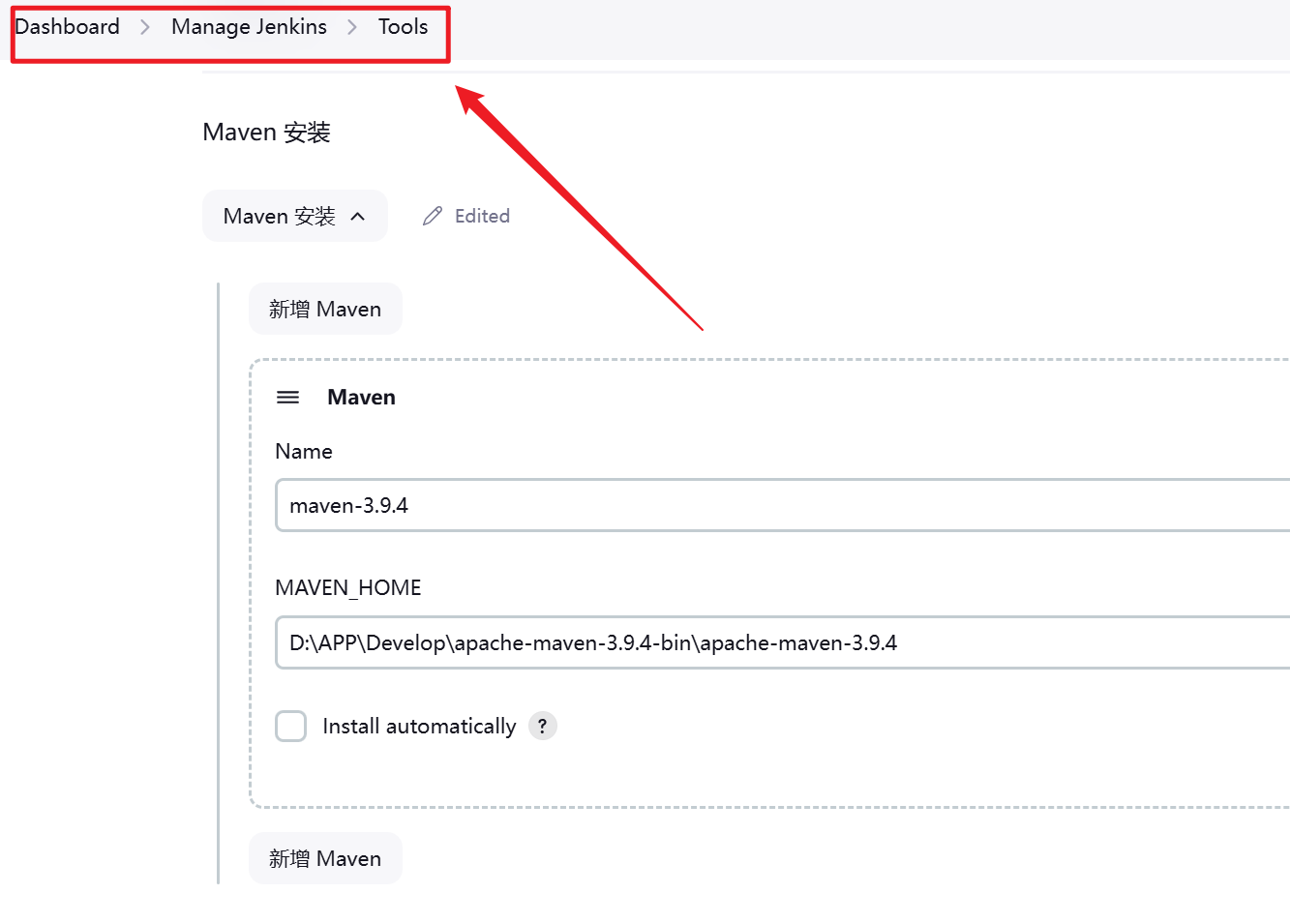Click the MAVEN_HOME label
1290x924 pixels.
[348, 587]
